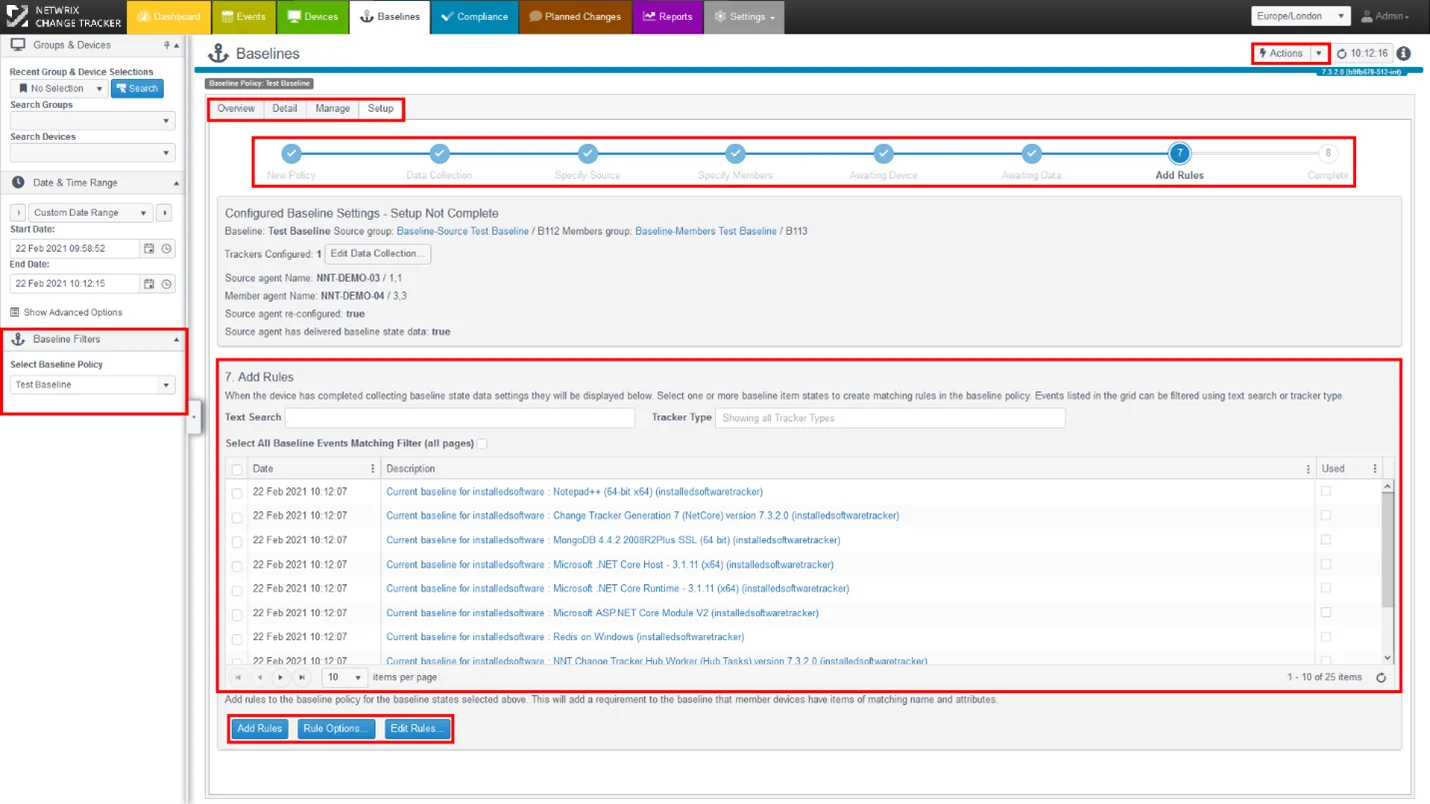Click the info icon beside the clock
The image size is (1430, 804).
1404,54
